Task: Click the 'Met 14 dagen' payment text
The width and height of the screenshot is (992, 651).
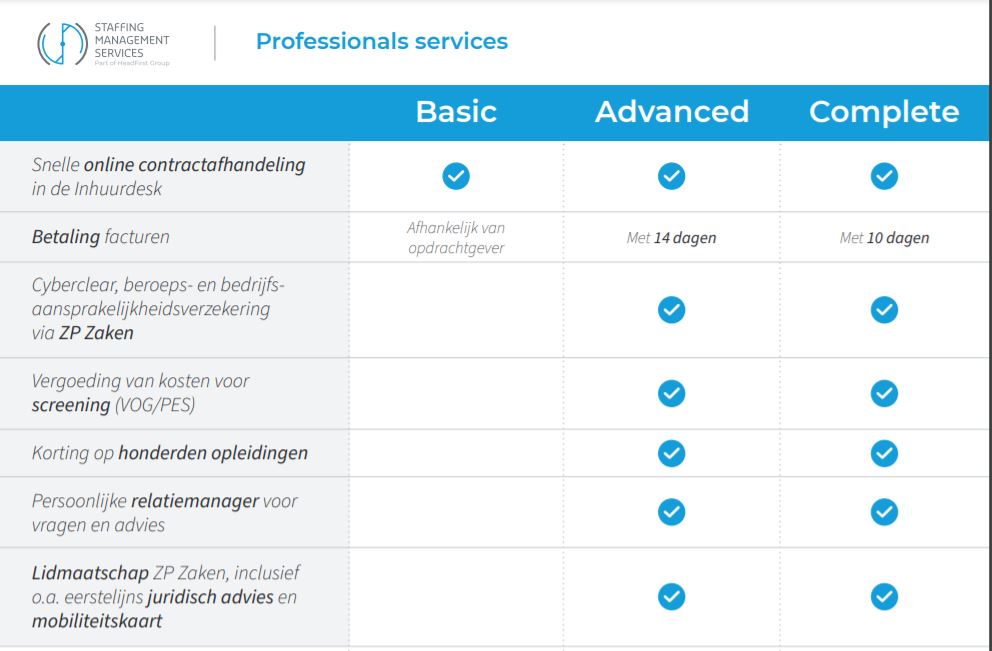Action: 671,238
